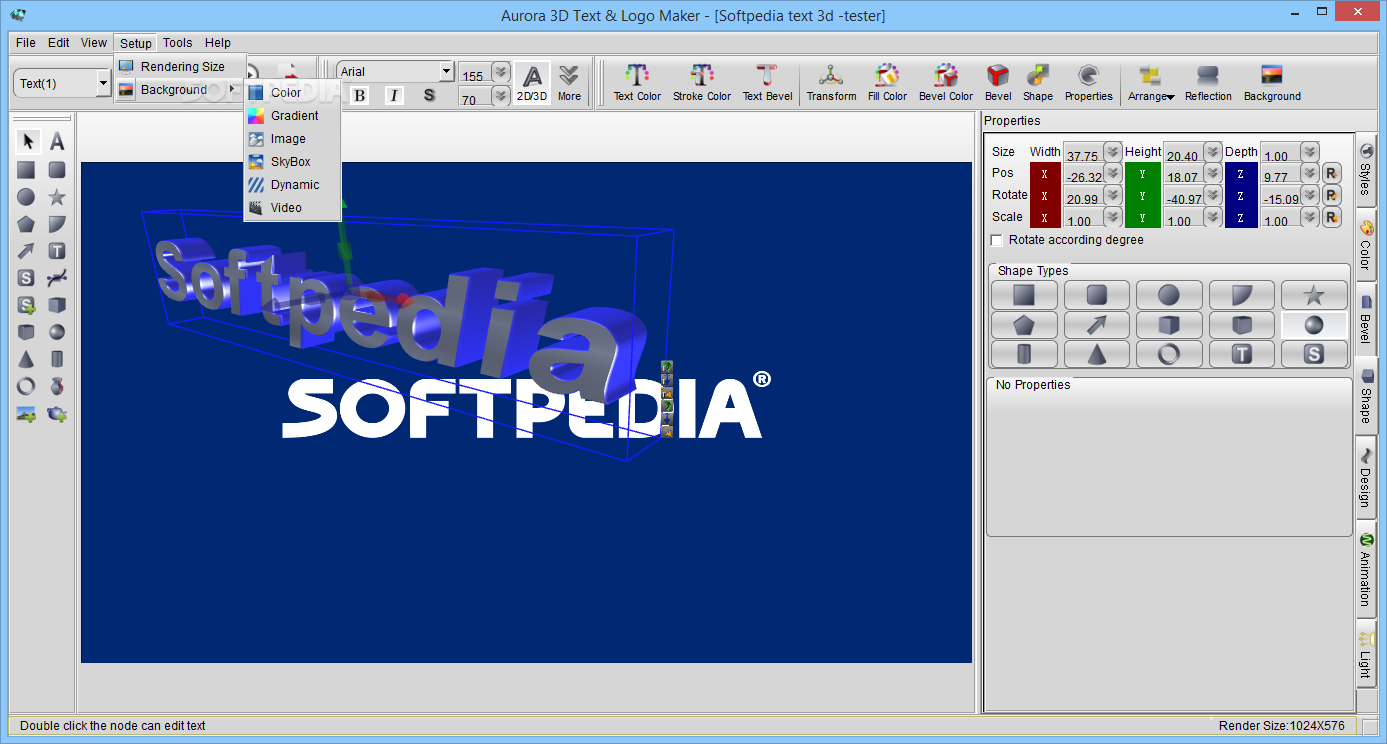
Task: Reset the Pos row values
Action: click(1331, 172)
